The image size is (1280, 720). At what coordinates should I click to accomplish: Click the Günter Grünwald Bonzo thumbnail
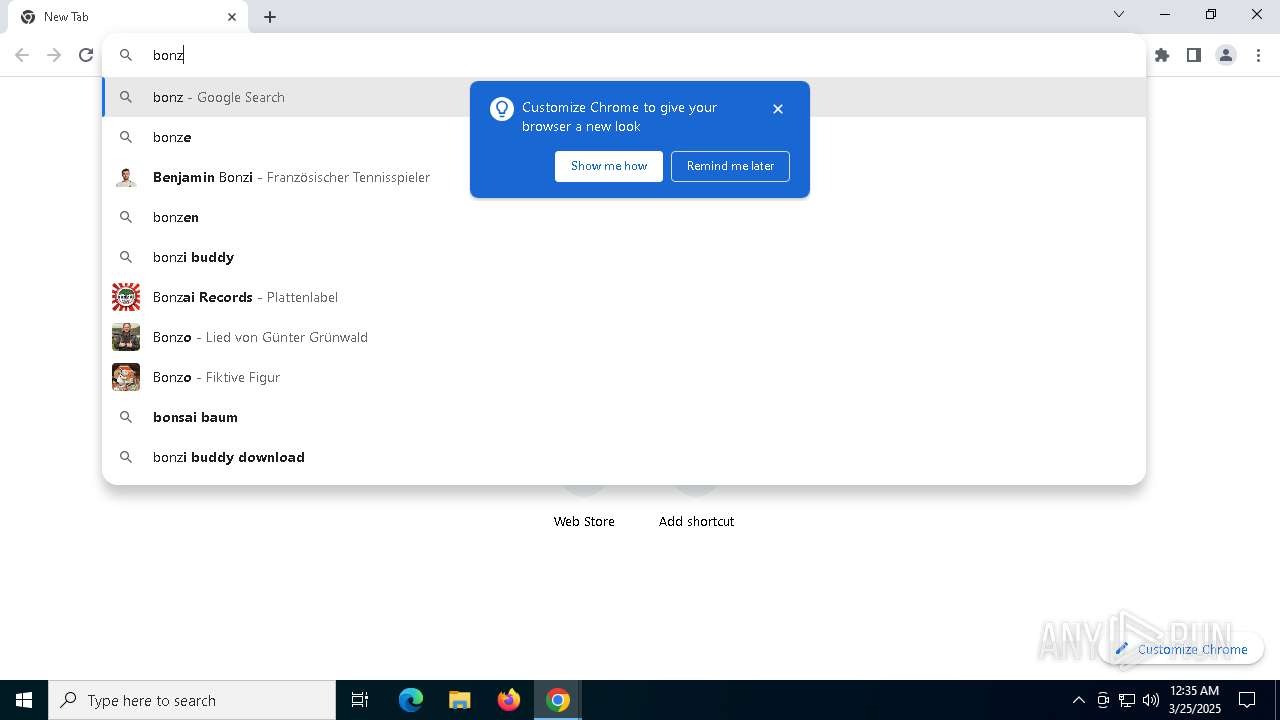pos(126,337)
